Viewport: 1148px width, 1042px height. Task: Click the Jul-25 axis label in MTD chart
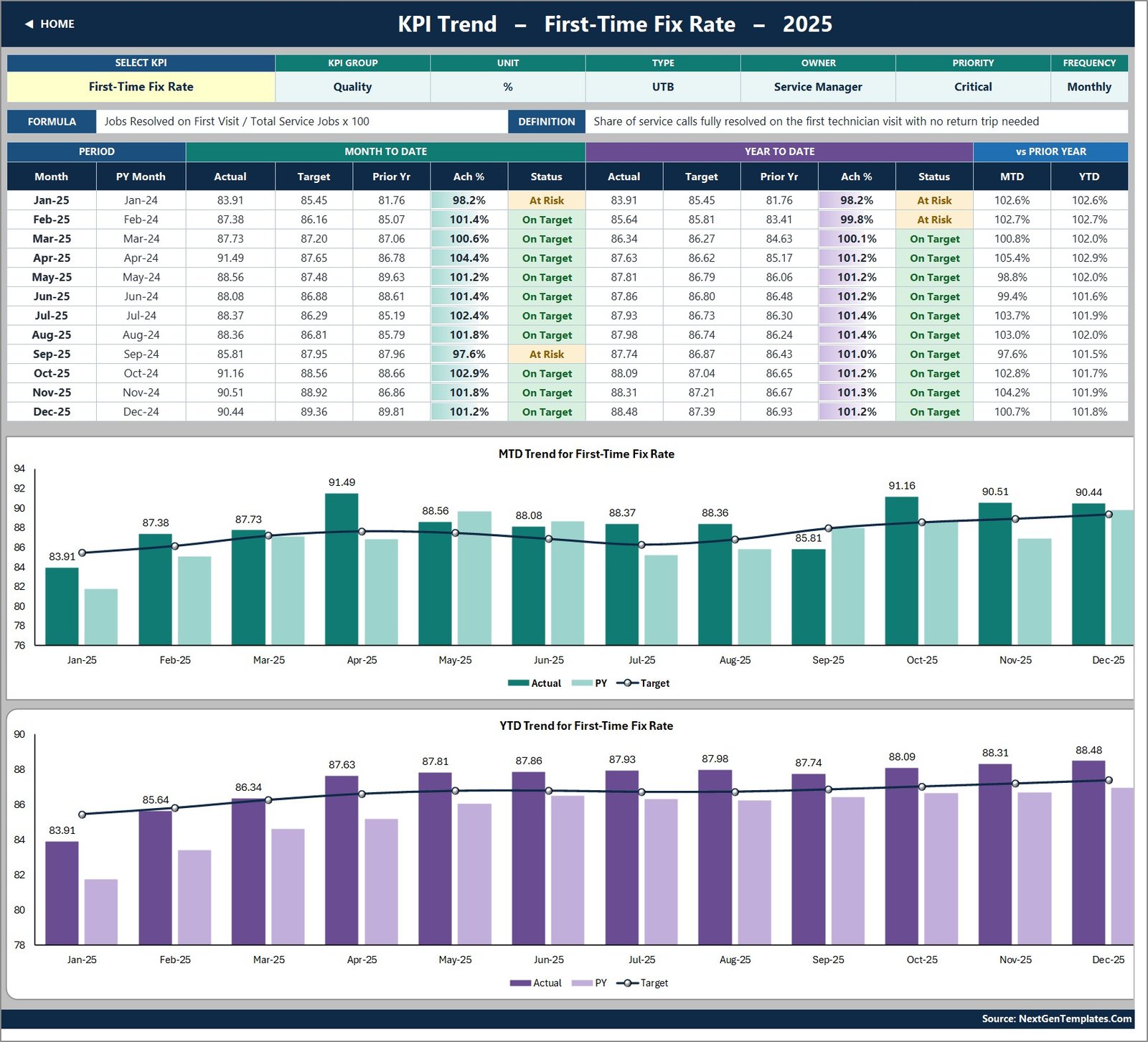(x=641, y=660)
